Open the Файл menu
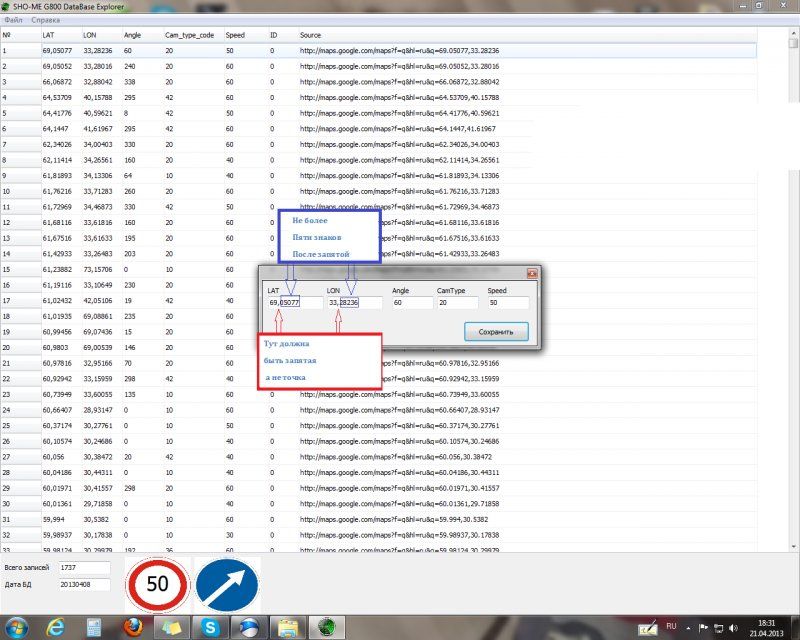 15,19
